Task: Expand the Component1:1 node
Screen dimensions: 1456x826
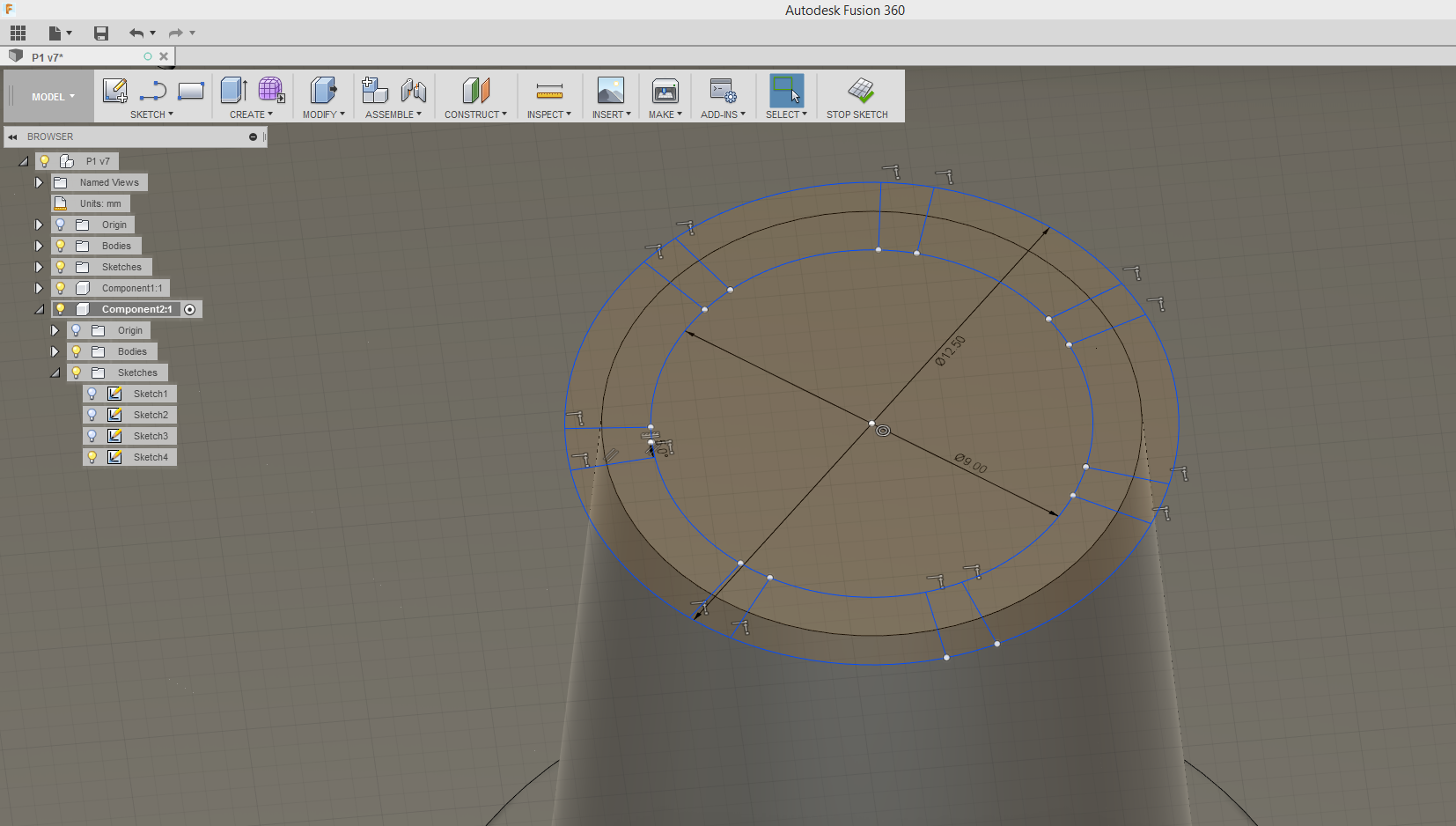Action: (39, 288)
